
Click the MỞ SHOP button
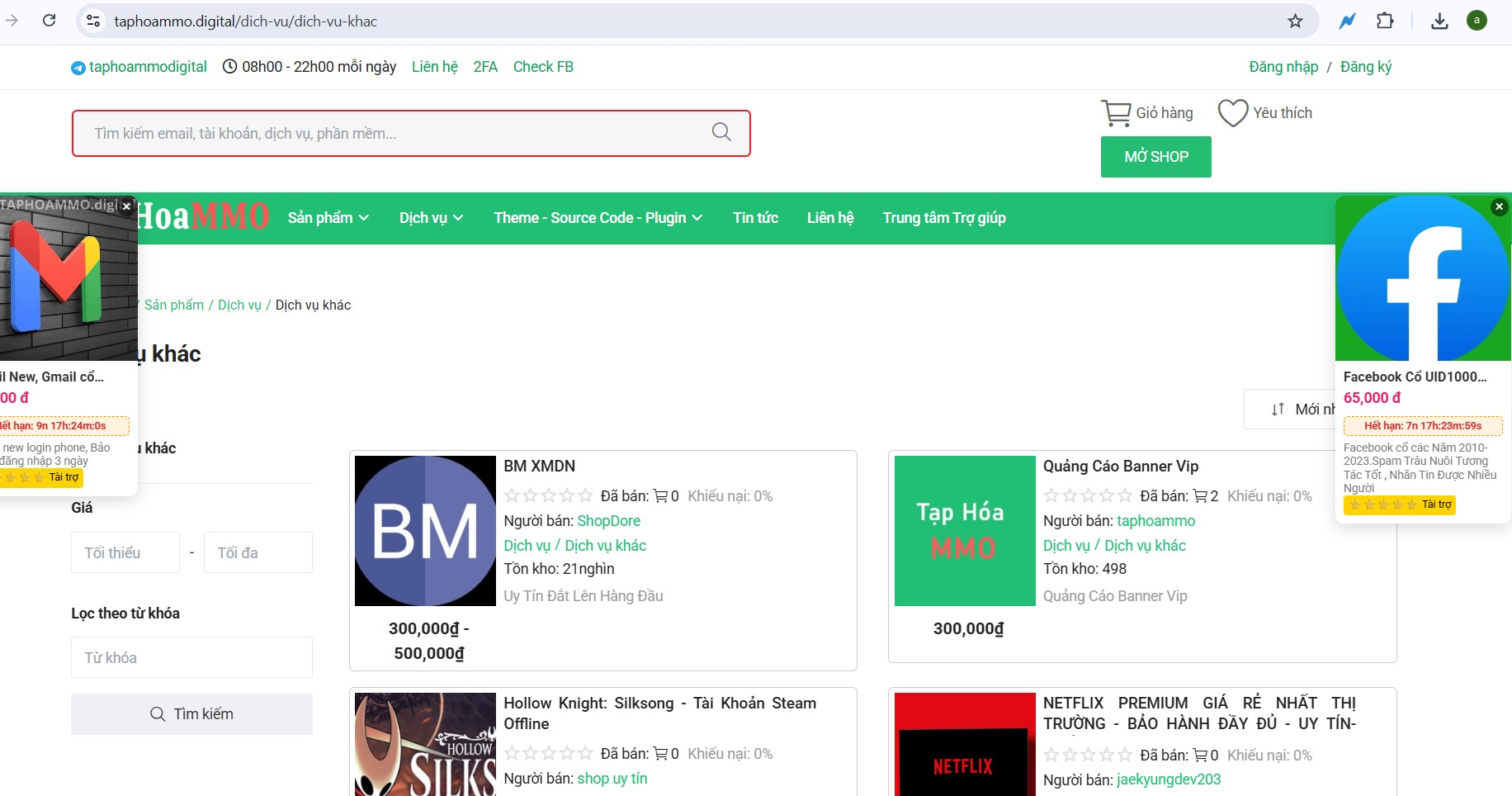click(1155, 156)
